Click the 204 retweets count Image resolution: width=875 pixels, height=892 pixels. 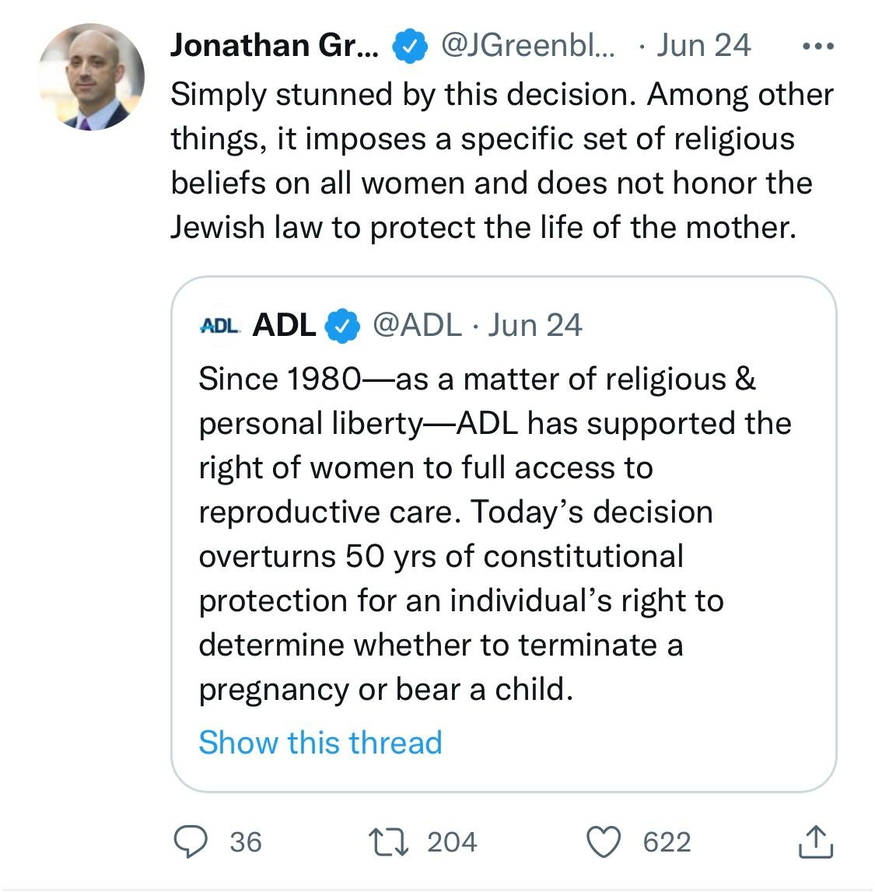point(452,842)
